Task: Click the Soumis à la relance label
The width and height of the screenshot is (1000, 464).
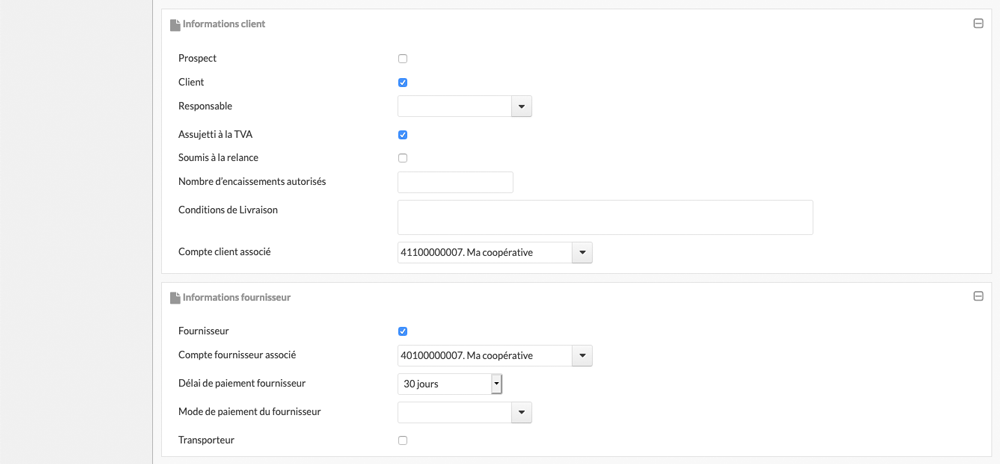Action: (218, 157)
